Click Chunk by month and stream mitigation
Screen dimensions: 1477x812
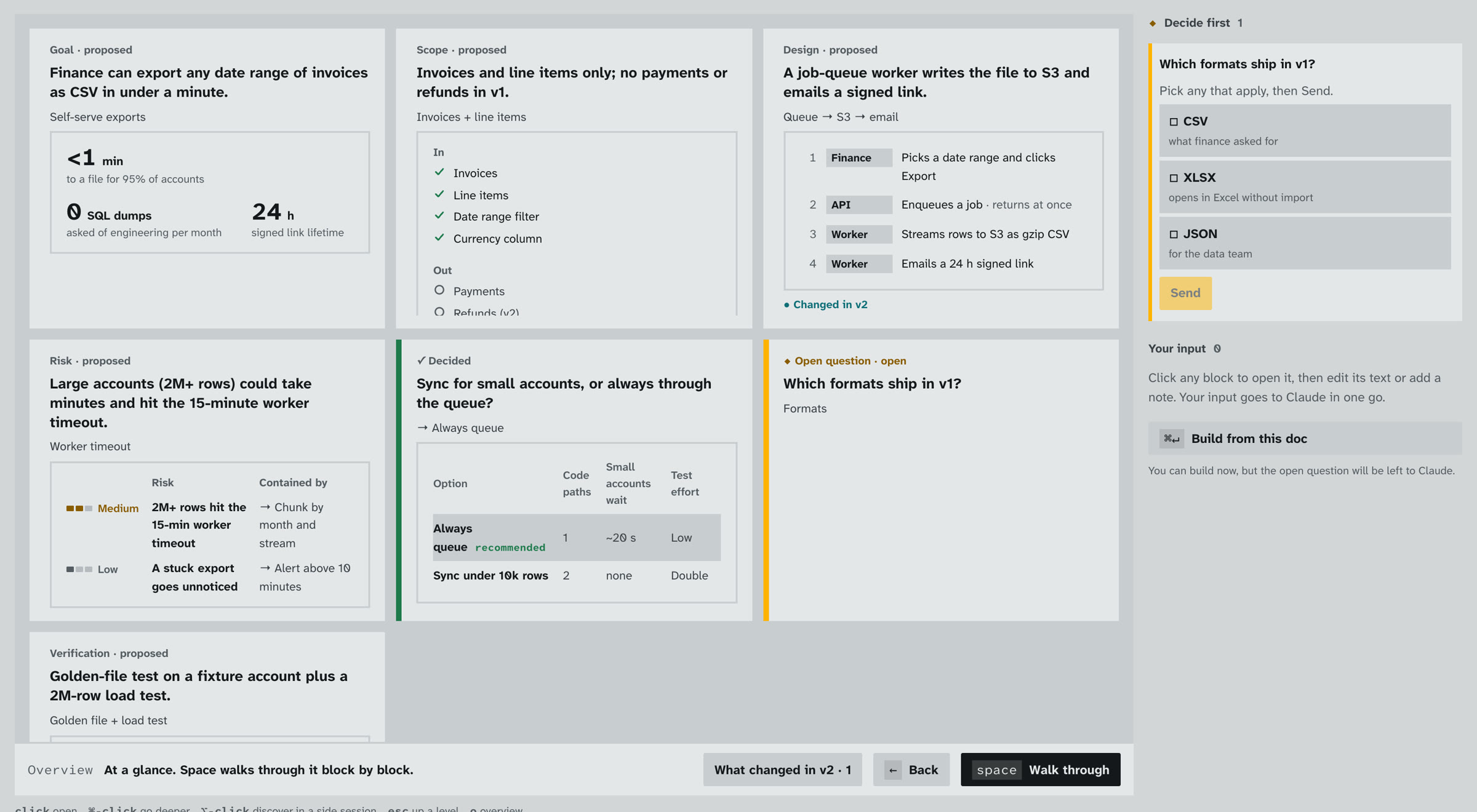[x=291, y=525]
